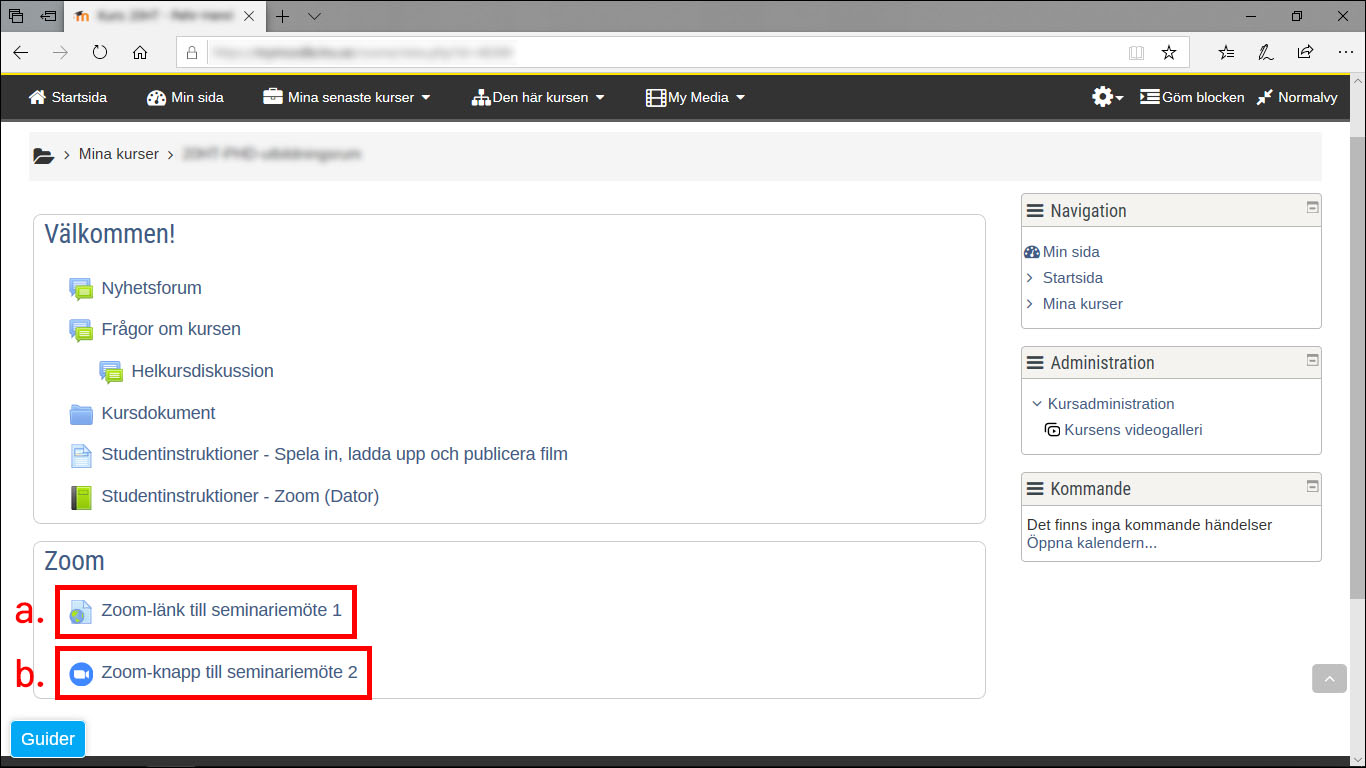Open the Mina senaste kurser dropdown
The image size is (1366, 768).
coord(347,97)
